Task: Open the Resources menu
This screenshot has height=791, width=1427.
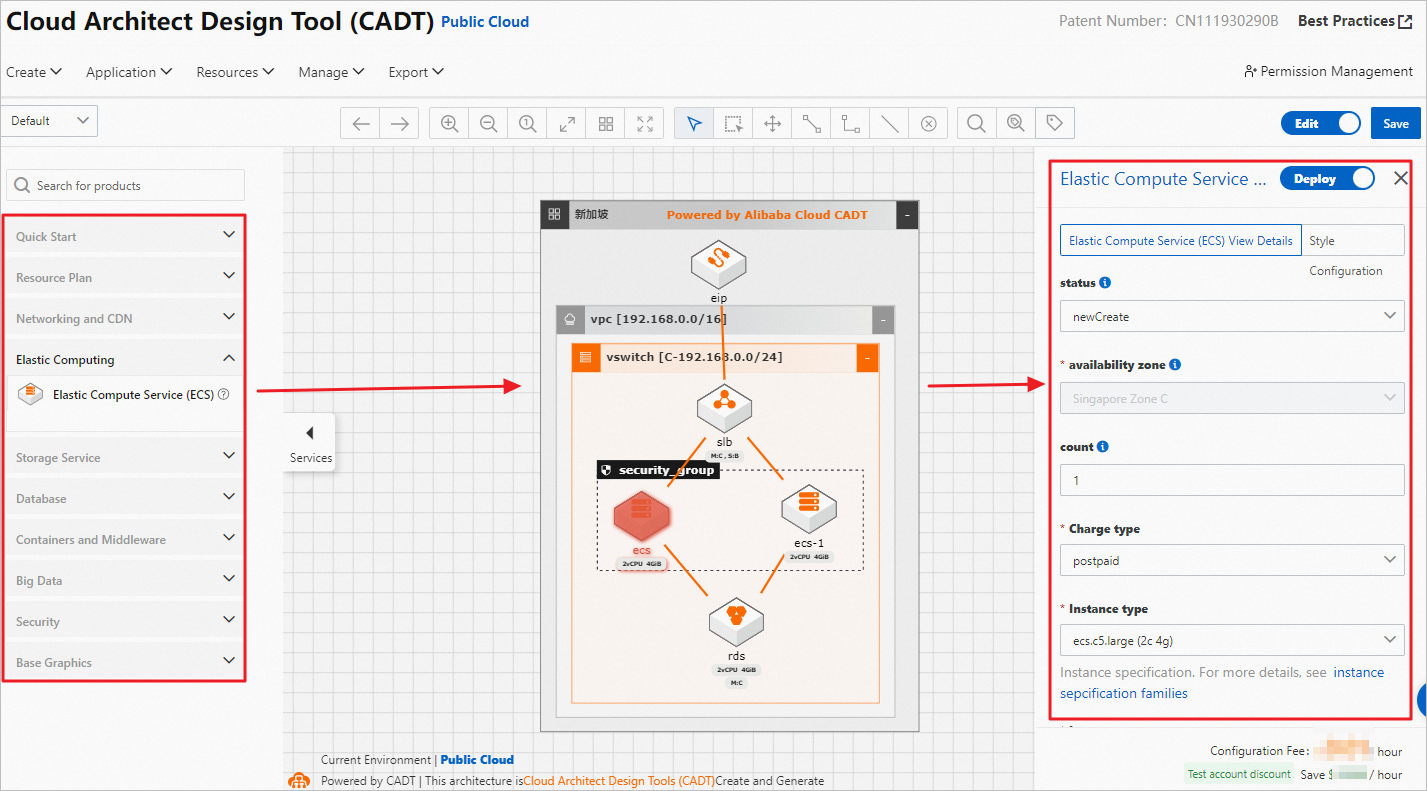Action: click(x=235, y=72)
